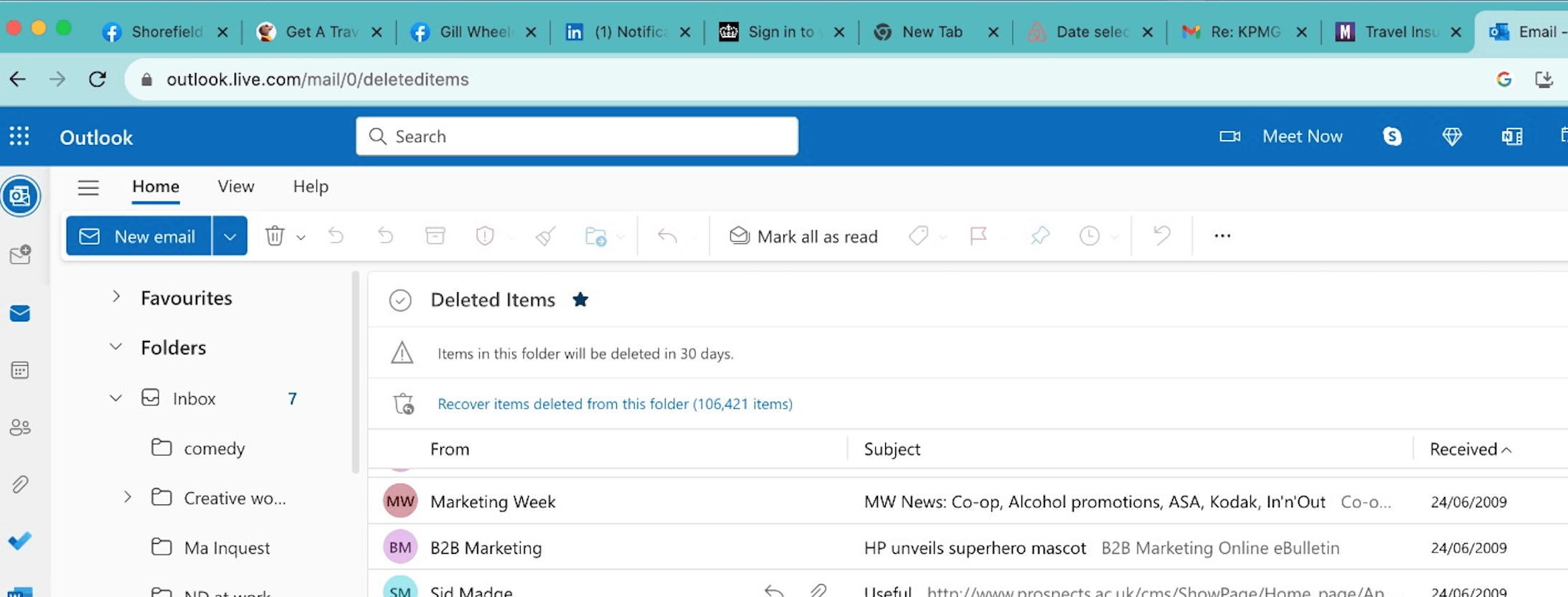Click the New email button

(x=138, y=235)
